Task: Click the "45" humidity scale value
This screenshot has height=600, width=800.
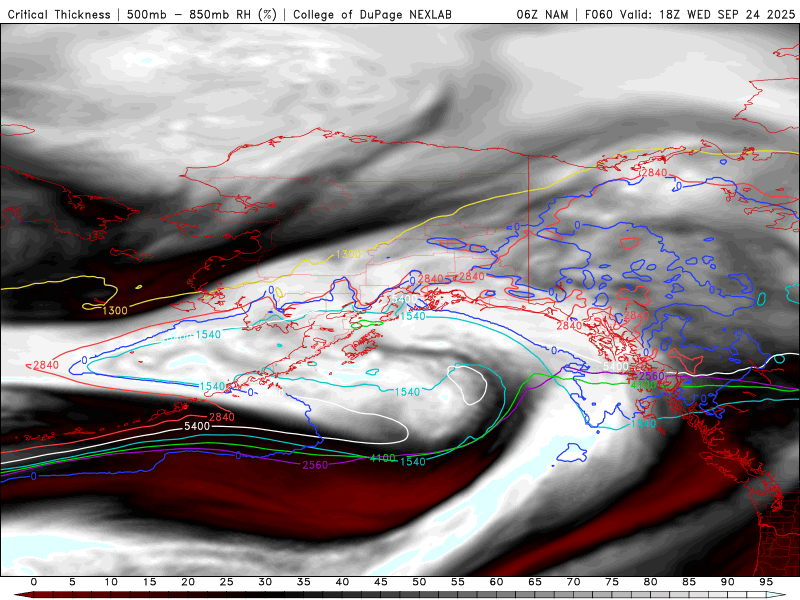Action: pyautogui.click(x=381, y=582)
